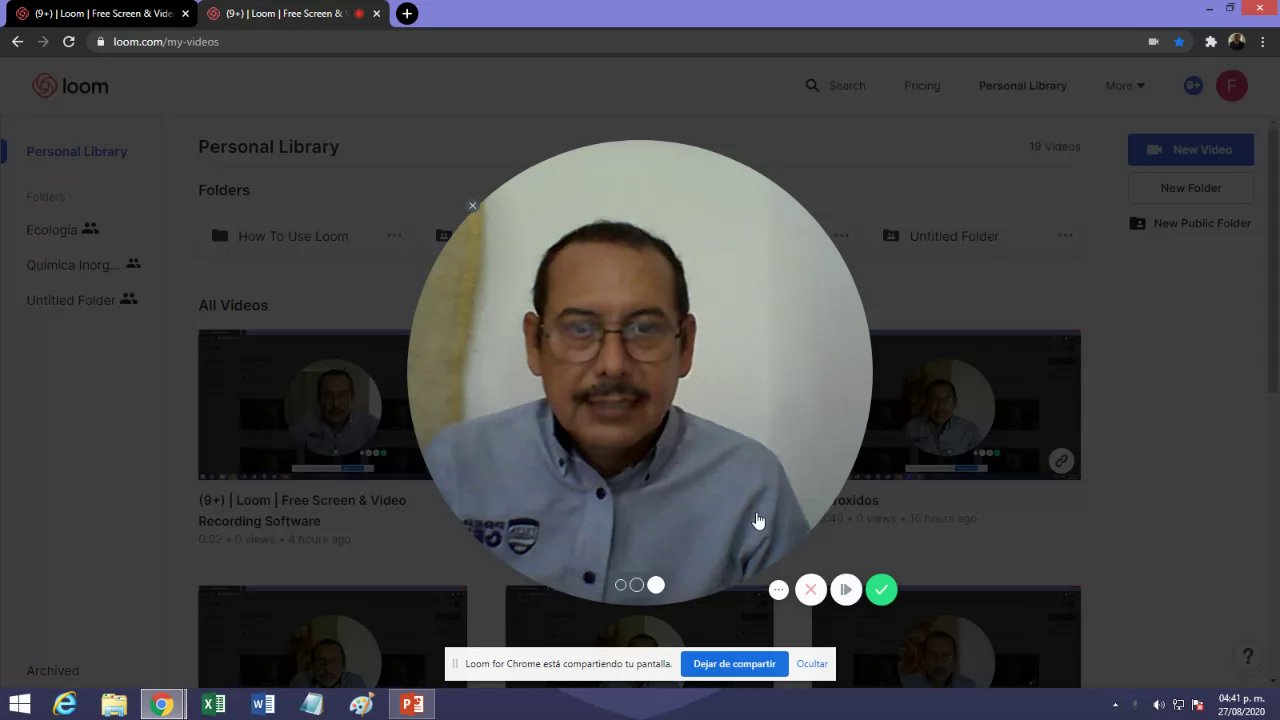Screen dimensions: 1280x720
Task: Open options for the Untitled Folder card
Action: point(1065,236)
